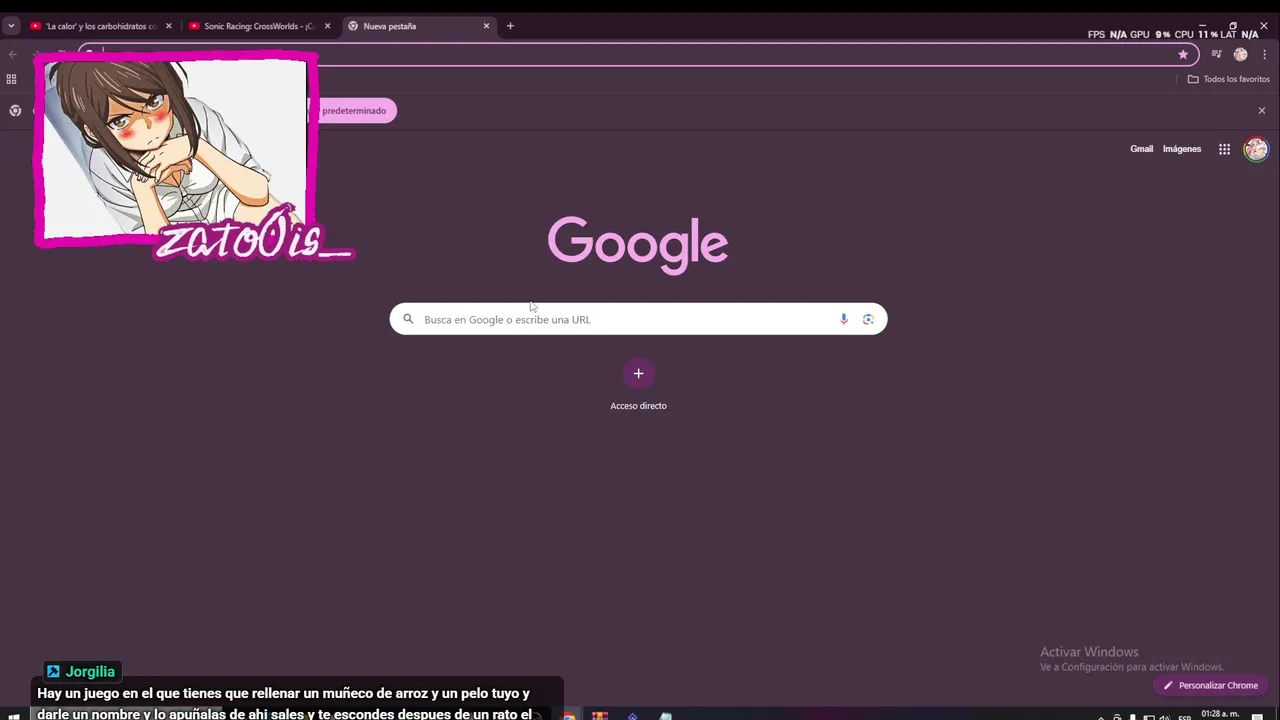The height and width of the screenshot is (720, 1280).
Task: Close the Nueva pestaña tab
Action: pyautogui.click(x=487, y=26)
